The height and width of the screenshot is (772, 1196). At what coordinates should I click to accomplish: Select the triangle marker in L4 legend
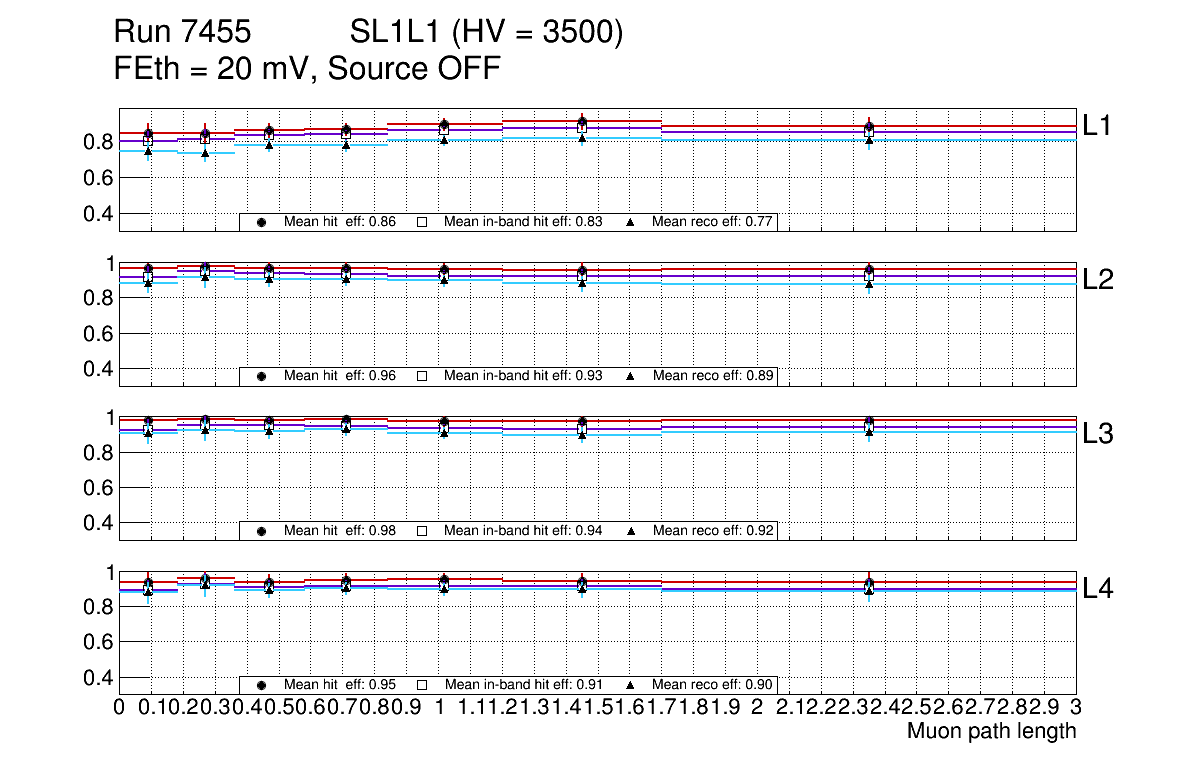click(631, 685)
